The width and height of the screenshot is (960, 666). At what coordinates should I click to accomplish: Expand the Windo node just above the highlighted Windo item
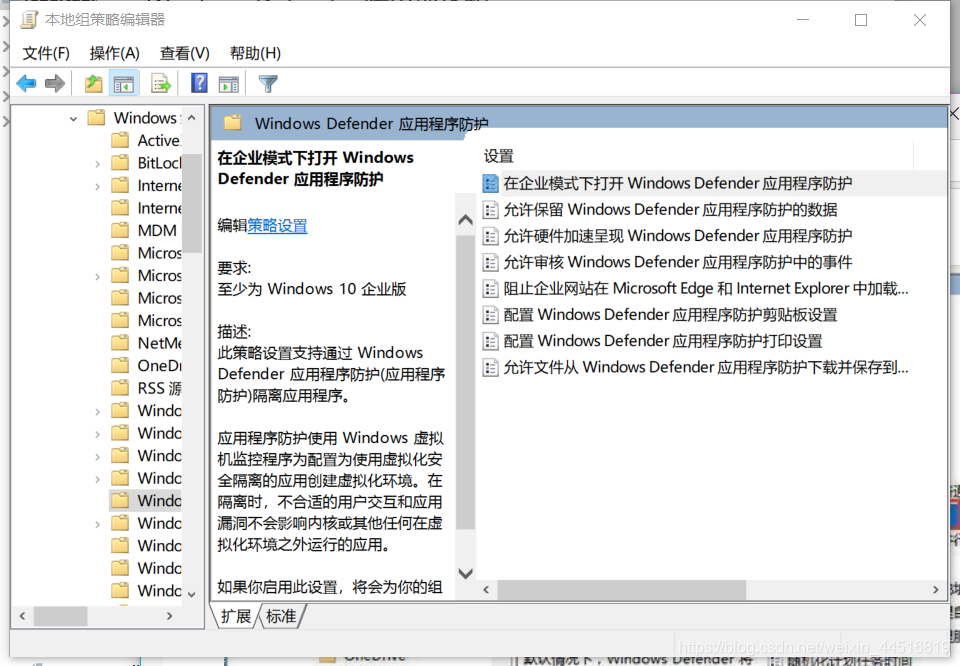[97, 479]
